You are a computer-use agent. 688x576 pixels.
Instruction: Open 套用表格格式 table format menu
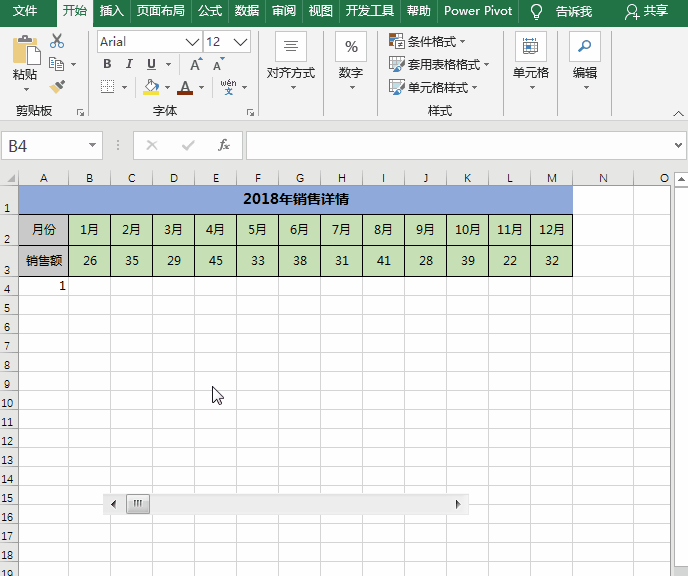(439, 64)
